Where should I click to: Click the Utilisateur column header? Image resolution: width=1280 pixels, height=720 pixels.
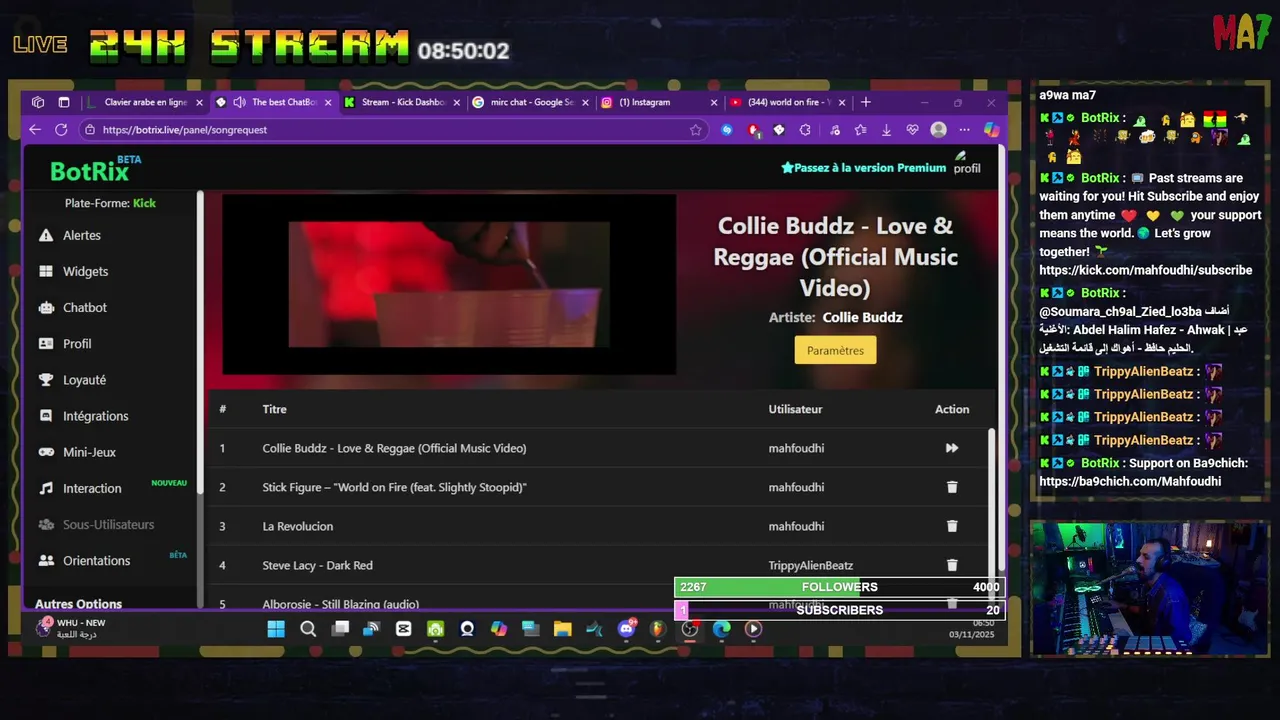pos(795,409)
